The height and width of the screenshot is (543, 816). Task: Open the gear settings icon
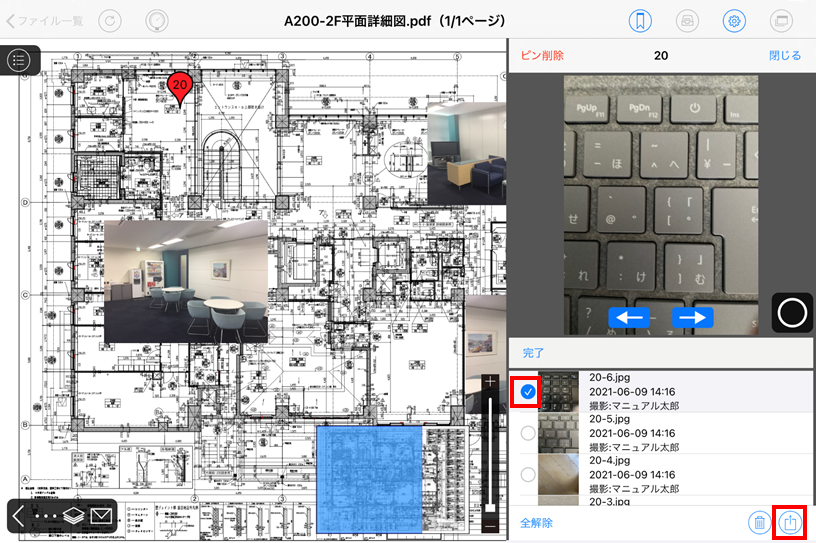click(x=734, y=21)
